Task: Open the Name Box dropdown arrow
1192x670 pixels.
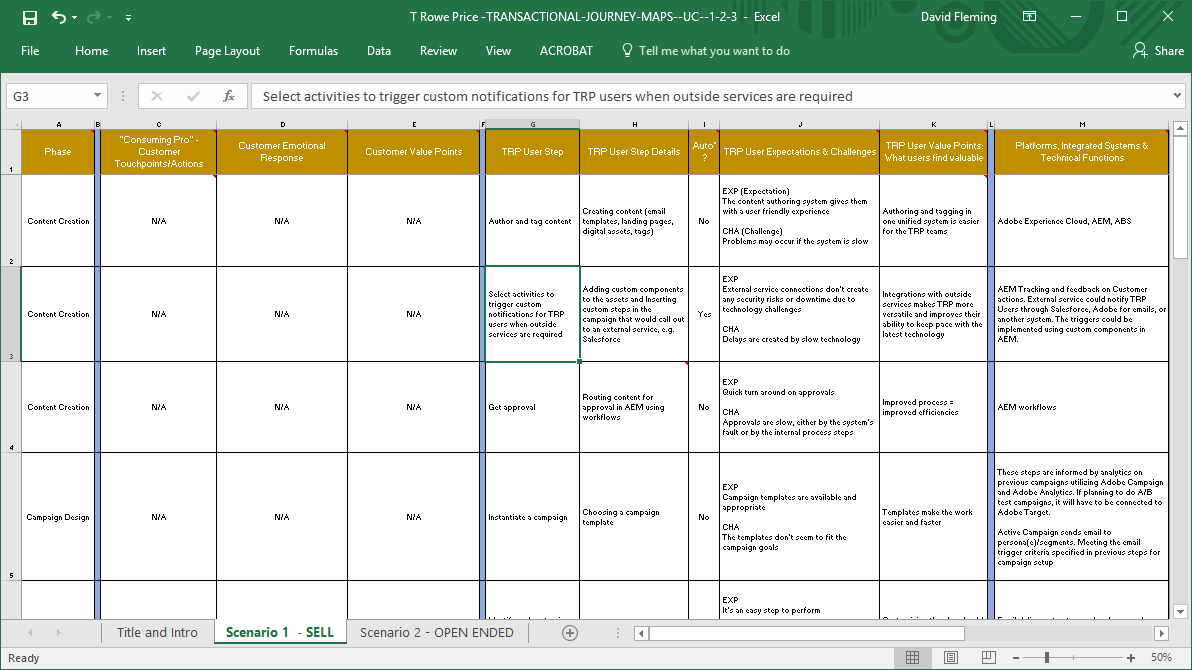Action: pyautogui.click(x=97, y=96)
